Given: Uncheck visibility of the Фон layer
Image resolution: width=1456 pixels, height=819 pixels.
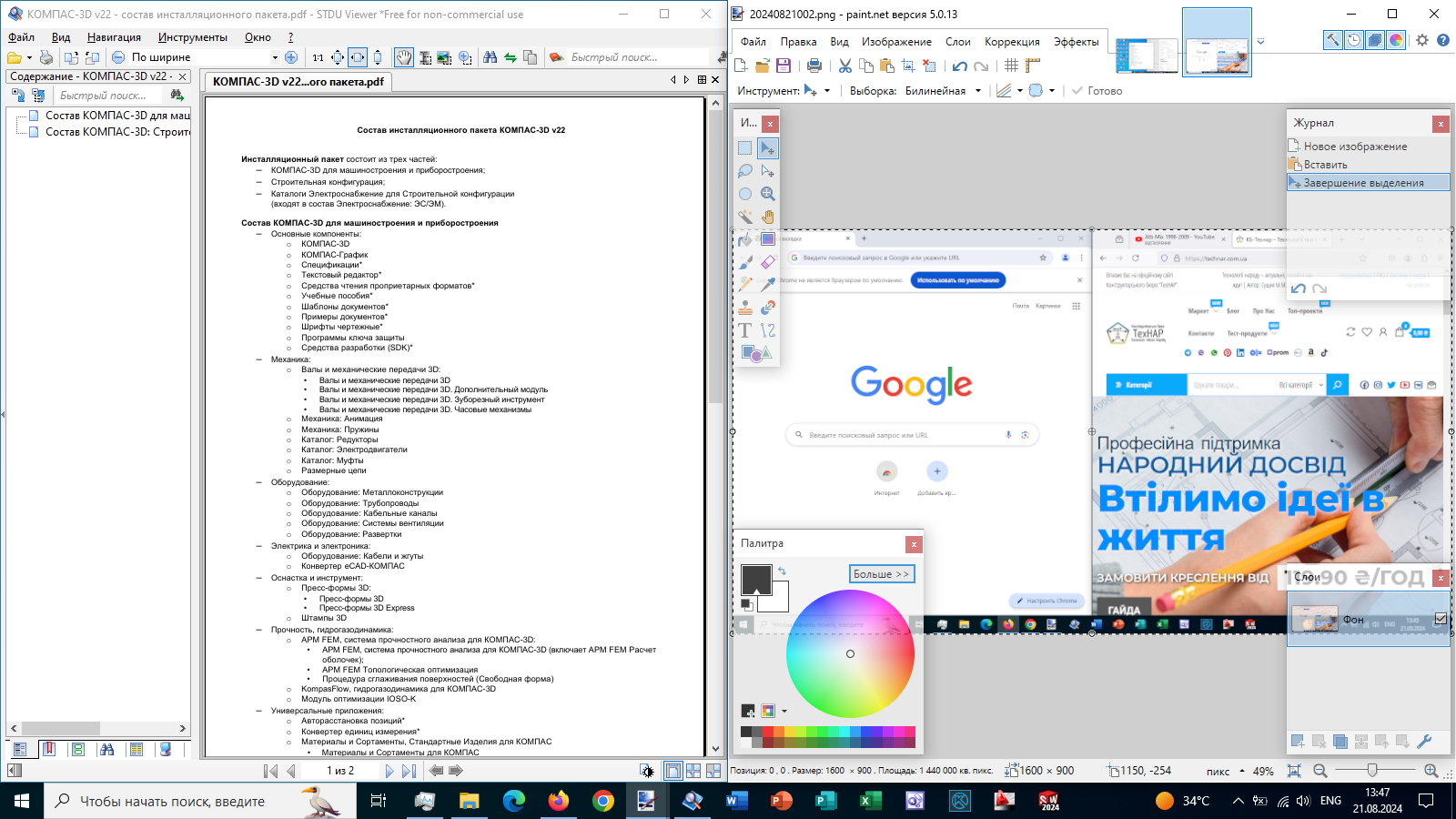Looking at the screenshot, I should [1441, 619].
